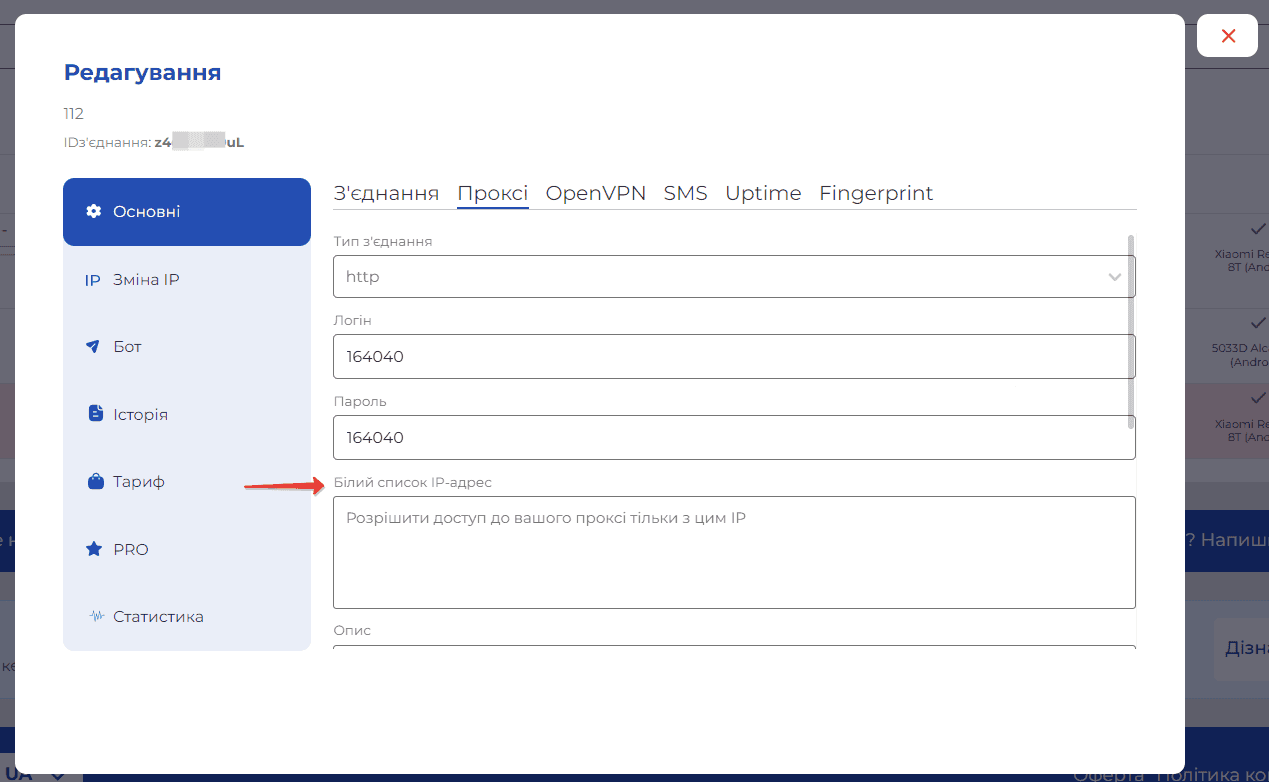Click the shopping bag Тариф icon
This screenshot has width=1269, height=782.
tap(96, 482)
